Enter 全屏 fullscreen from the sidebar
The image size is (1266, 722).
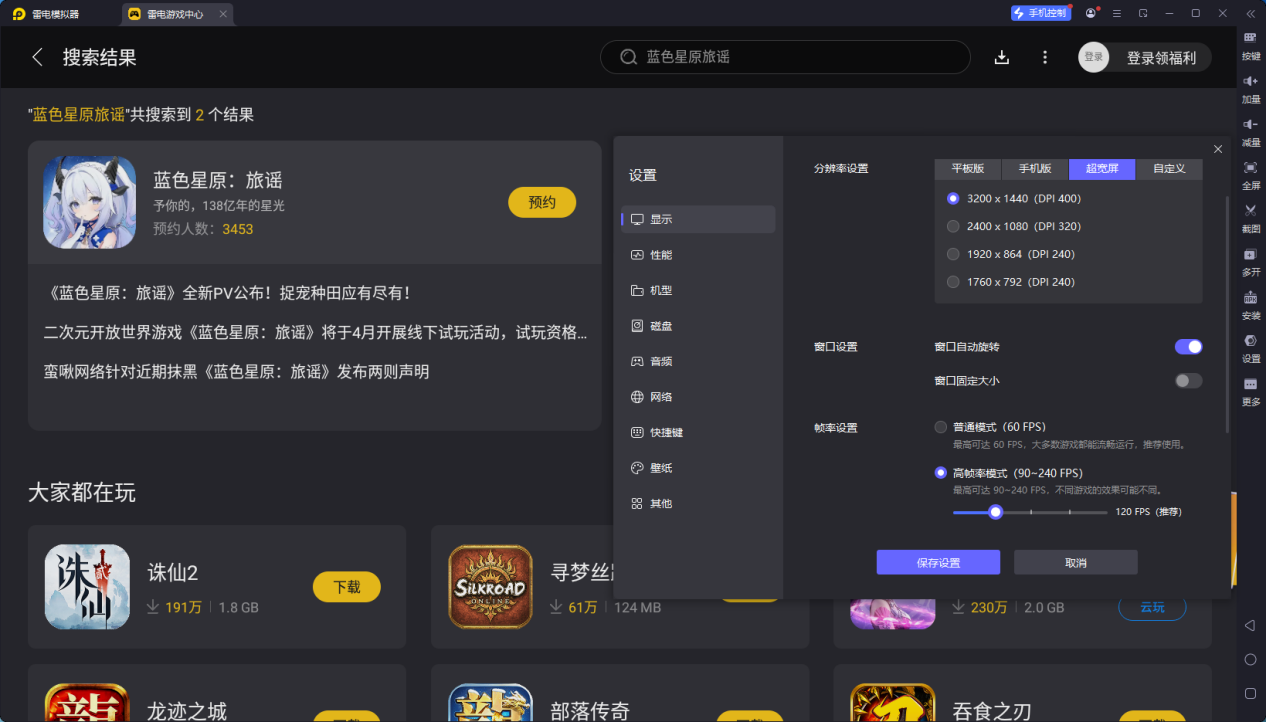[1250, 175]
